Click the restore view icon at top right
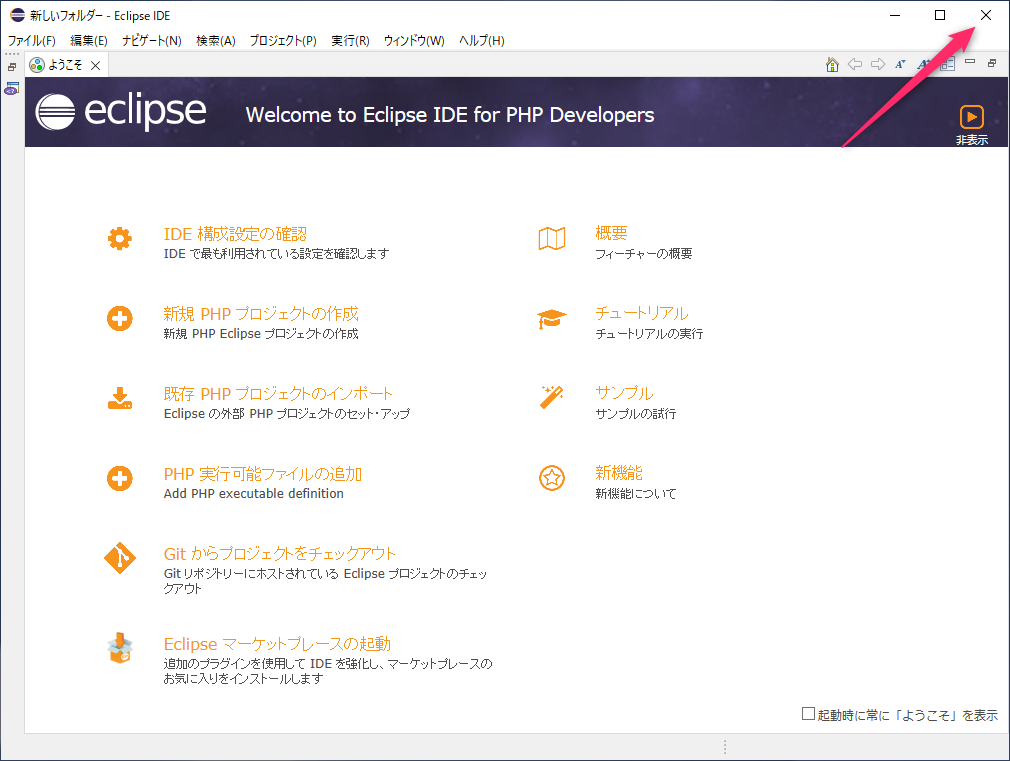 point(992,63)
